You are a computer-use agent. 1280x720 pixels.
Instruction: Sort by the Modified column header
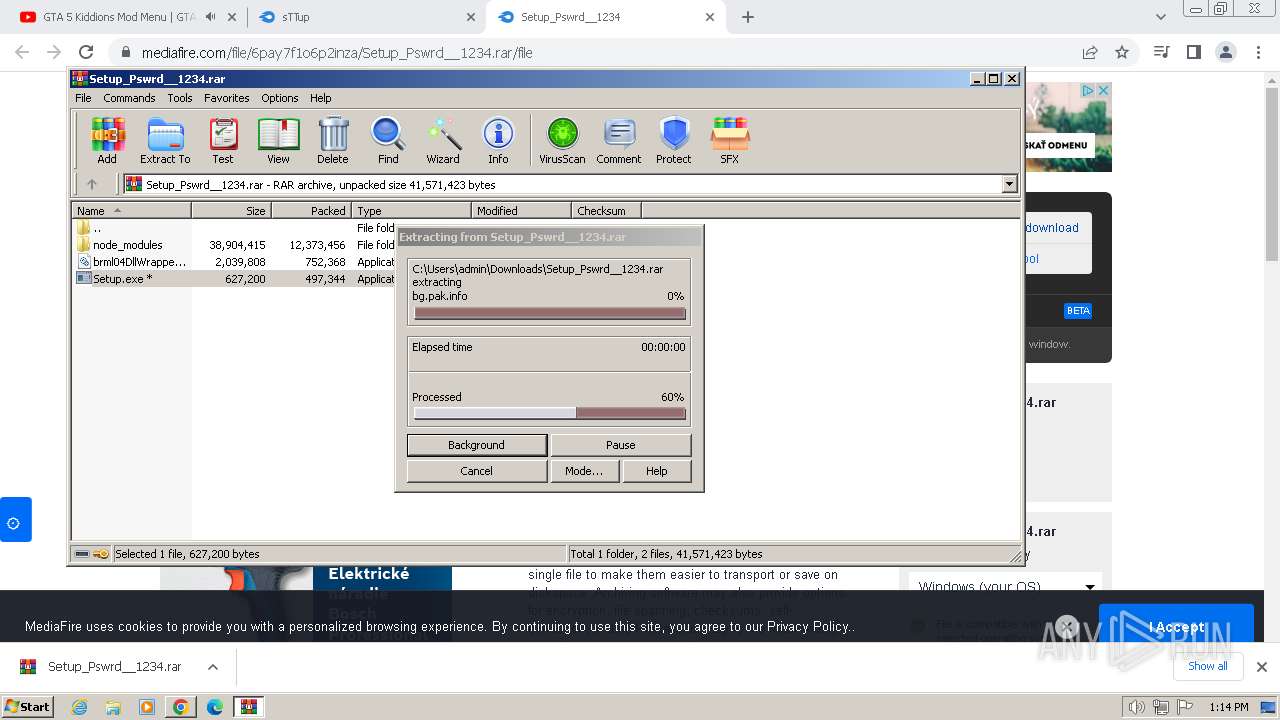(521, 210)
